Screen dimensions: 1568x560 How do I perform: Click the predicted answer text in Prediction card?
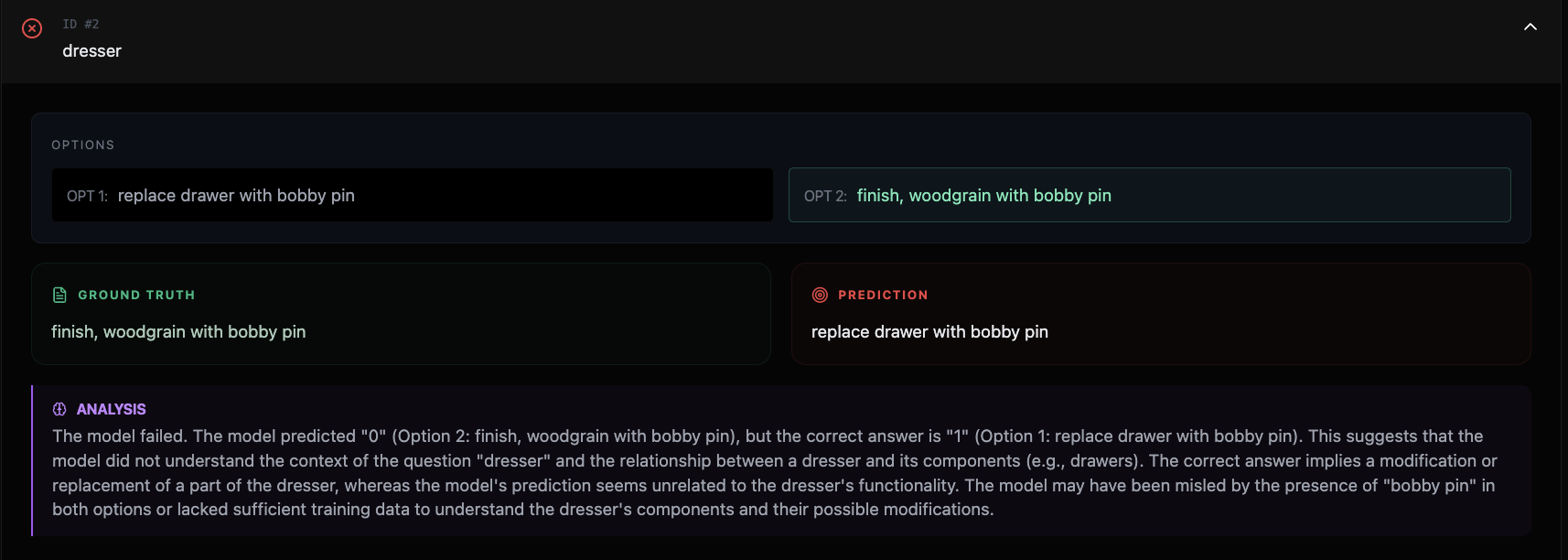(x=929, y=332)
